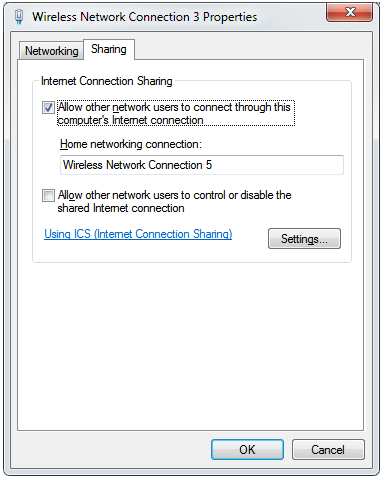The width and height of the screenshot is (384, 479).
Task: Click the blank area below the sharing group box
Action: tap(191, 347)
